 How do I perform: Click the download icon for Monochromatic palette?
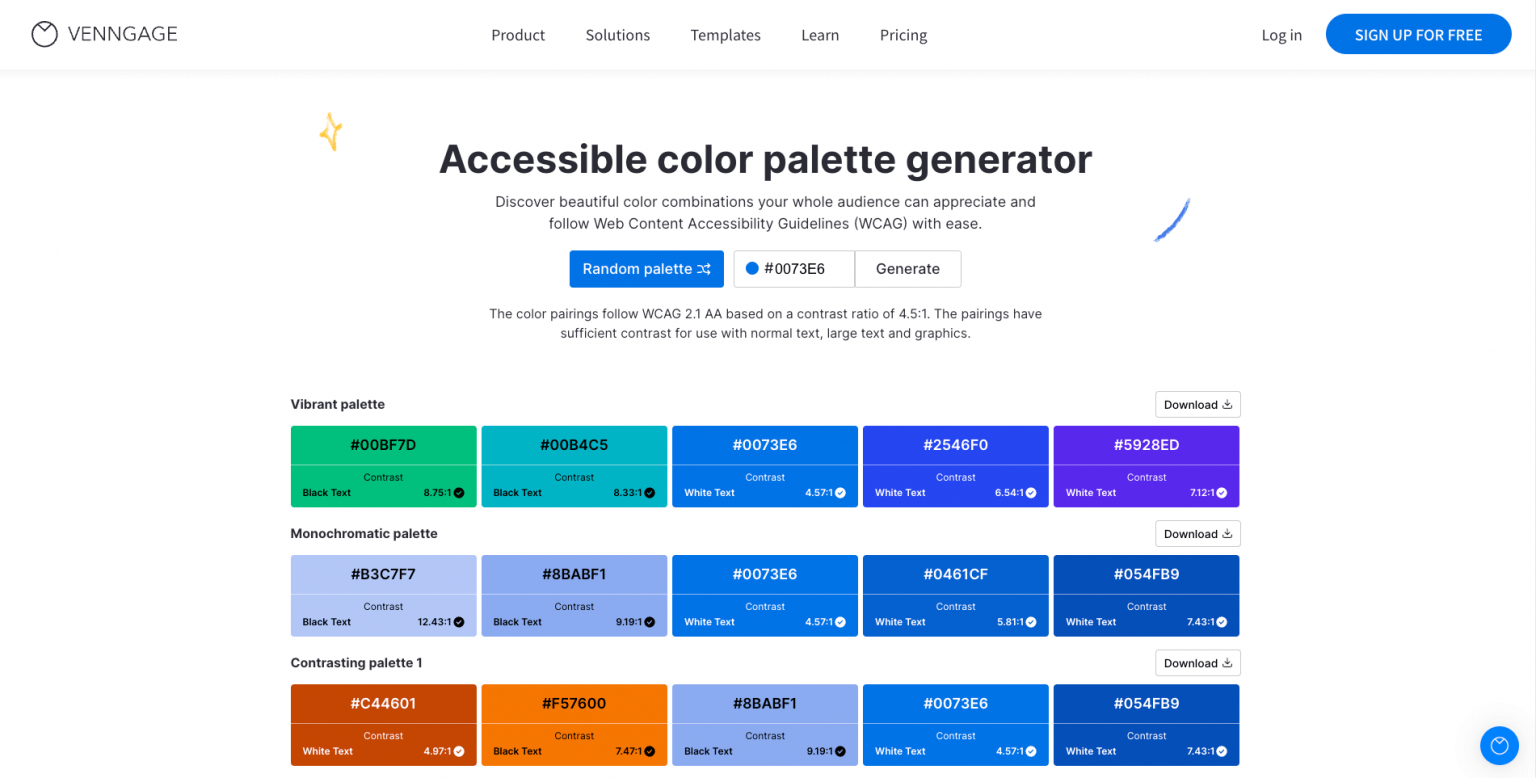(x=1226, y=533)
